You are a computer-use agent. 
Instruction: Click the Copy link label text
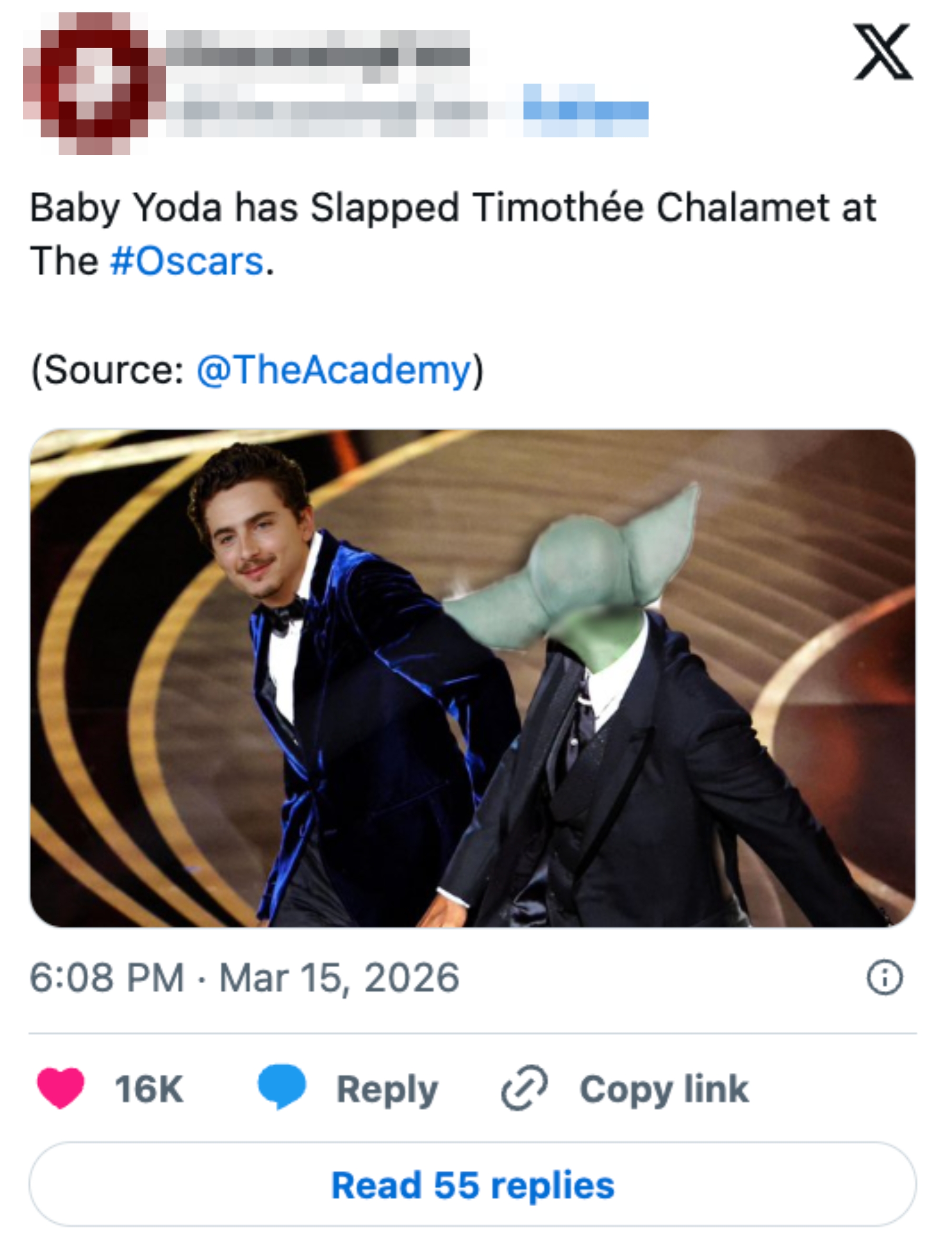(664, 1087)
